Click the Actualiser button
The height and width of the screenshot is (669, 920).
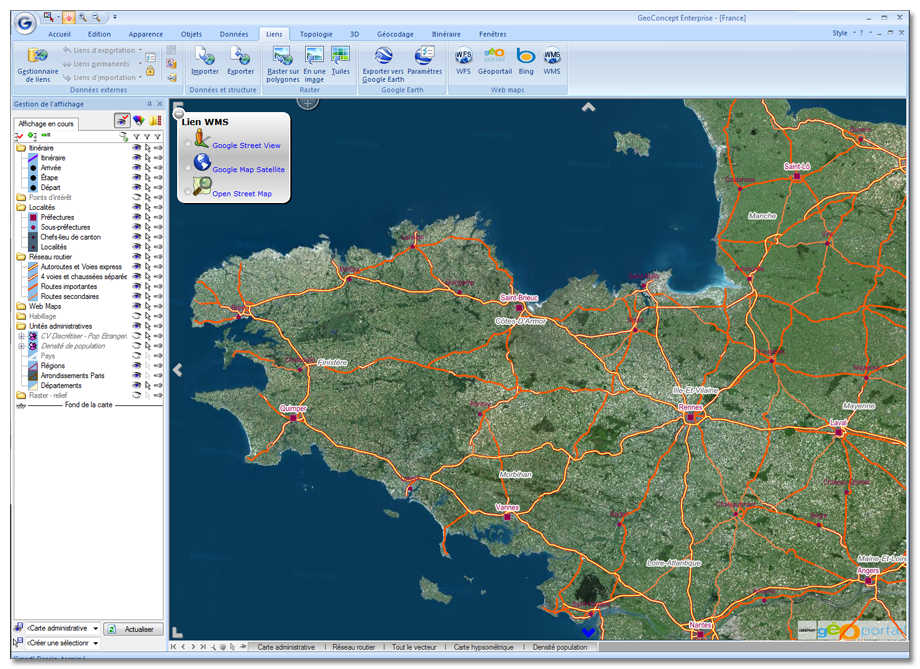pos(134,629)
